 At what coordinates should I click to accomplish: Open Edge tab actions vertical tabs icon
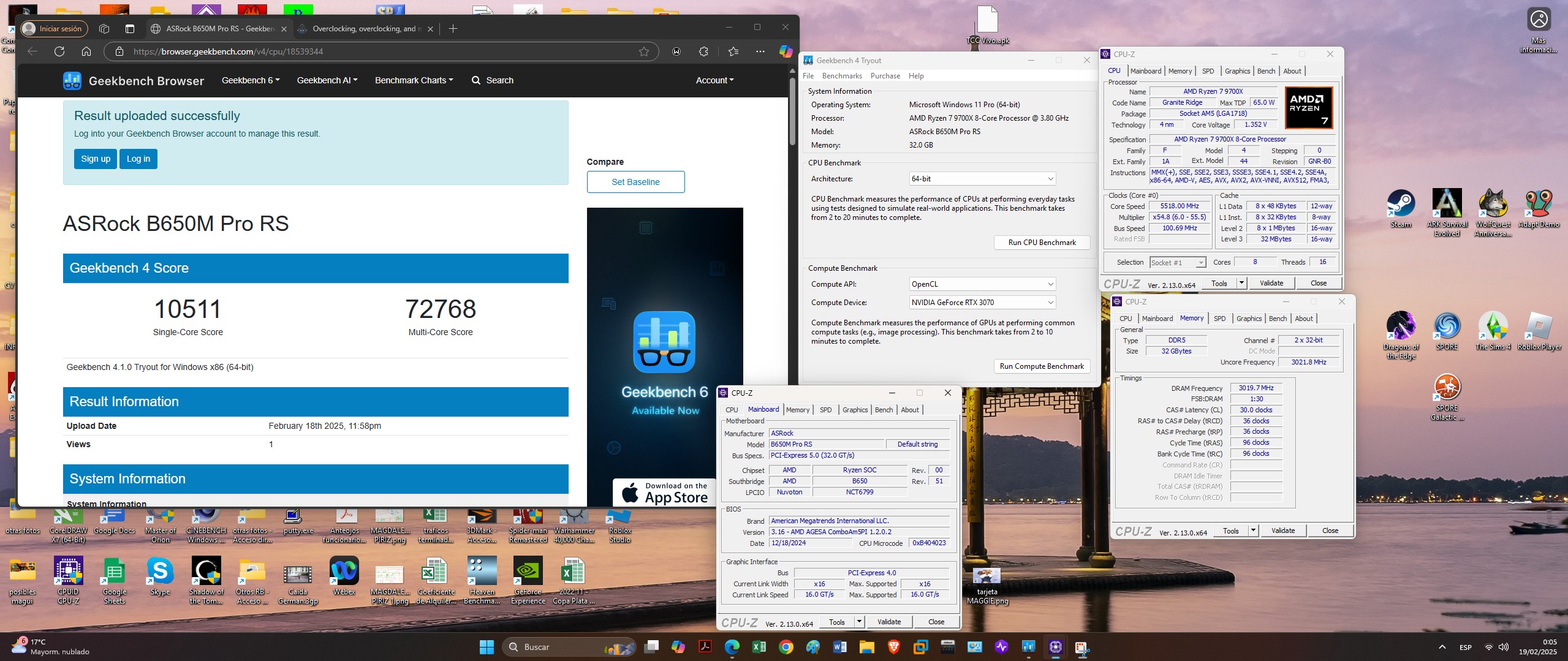tap(129, 29)
